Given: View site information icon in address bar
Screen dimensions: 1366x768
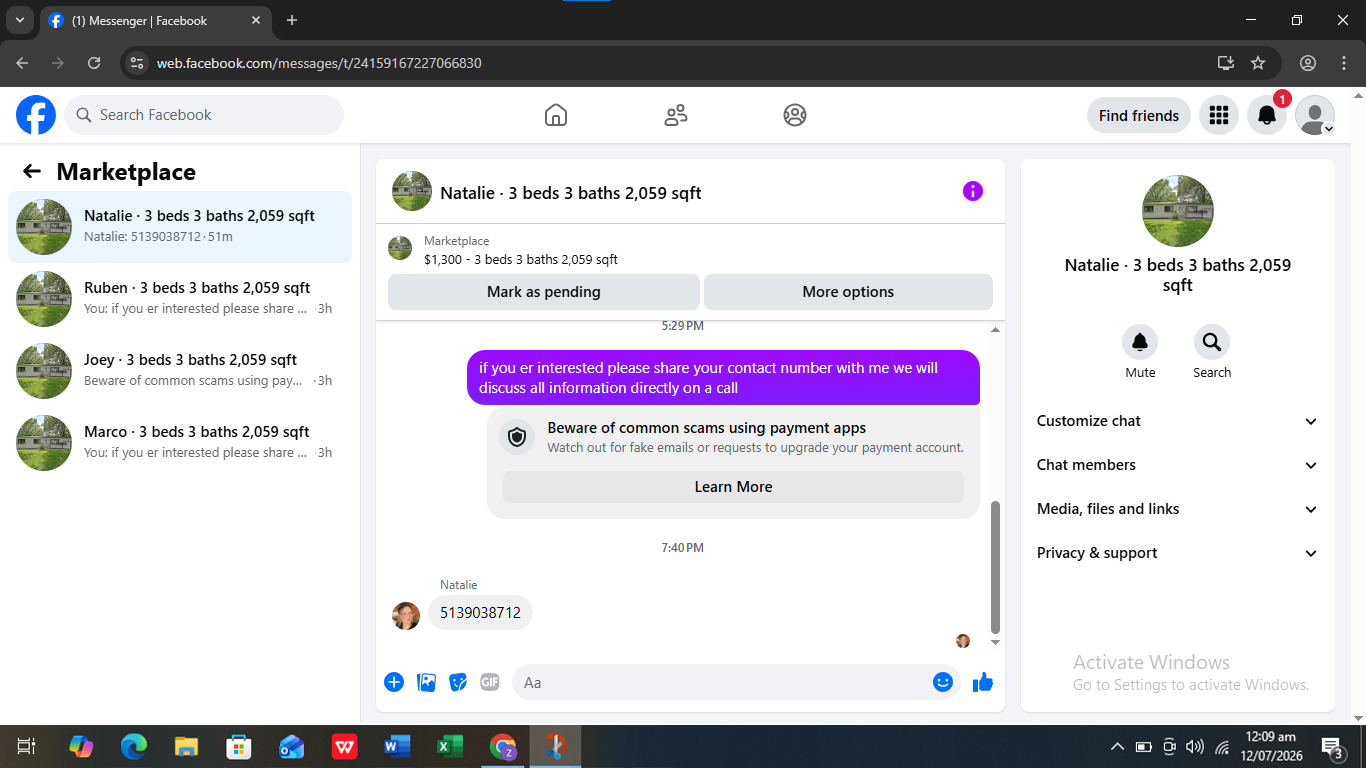Looking at the screenshot, I should [x=138, y=63].
